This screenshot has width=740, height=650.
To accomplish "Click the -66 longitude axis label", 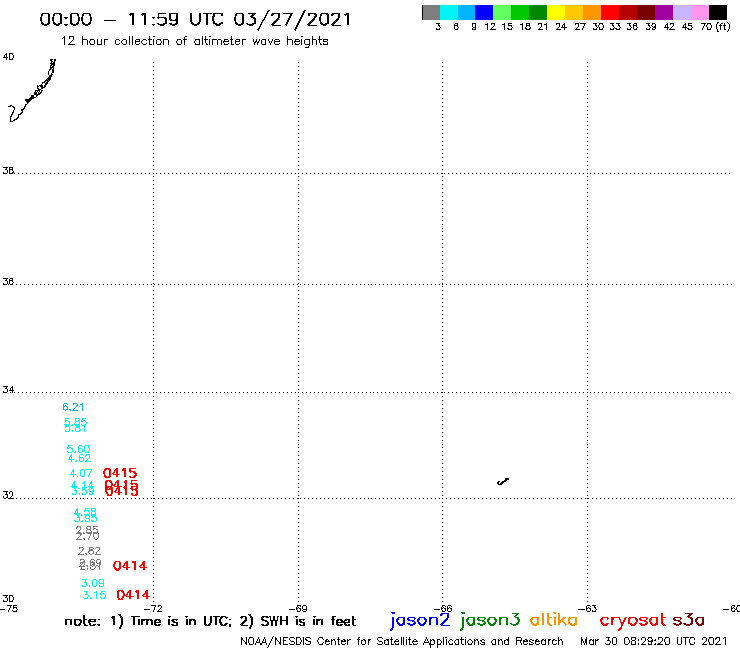I will click(x=443, y=609).
